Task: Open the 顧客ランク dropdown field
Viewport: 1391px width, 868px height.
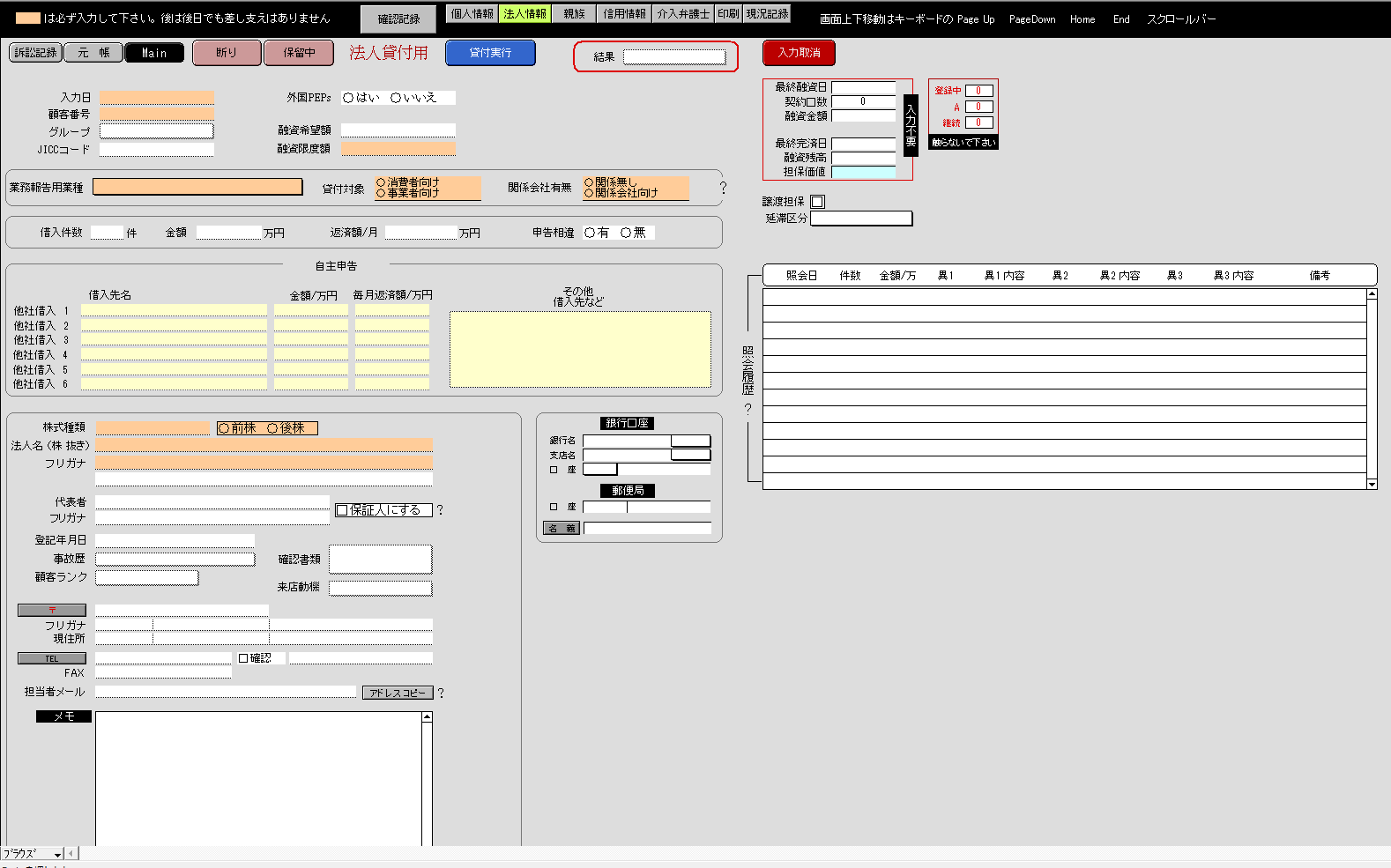Action: tap(146, 578)
